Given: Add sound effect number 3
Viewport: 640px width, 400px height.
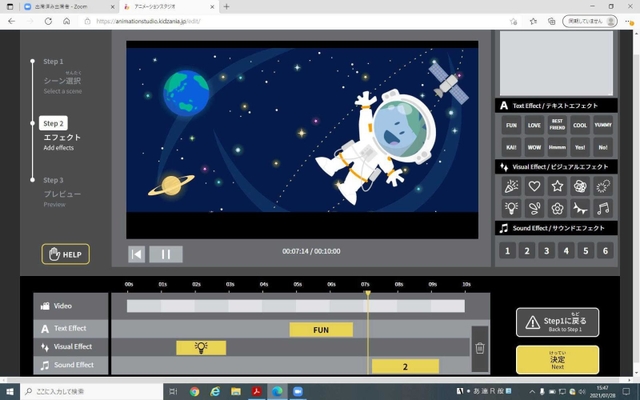Looking at the screenshot, I should [x=558, y=251].
